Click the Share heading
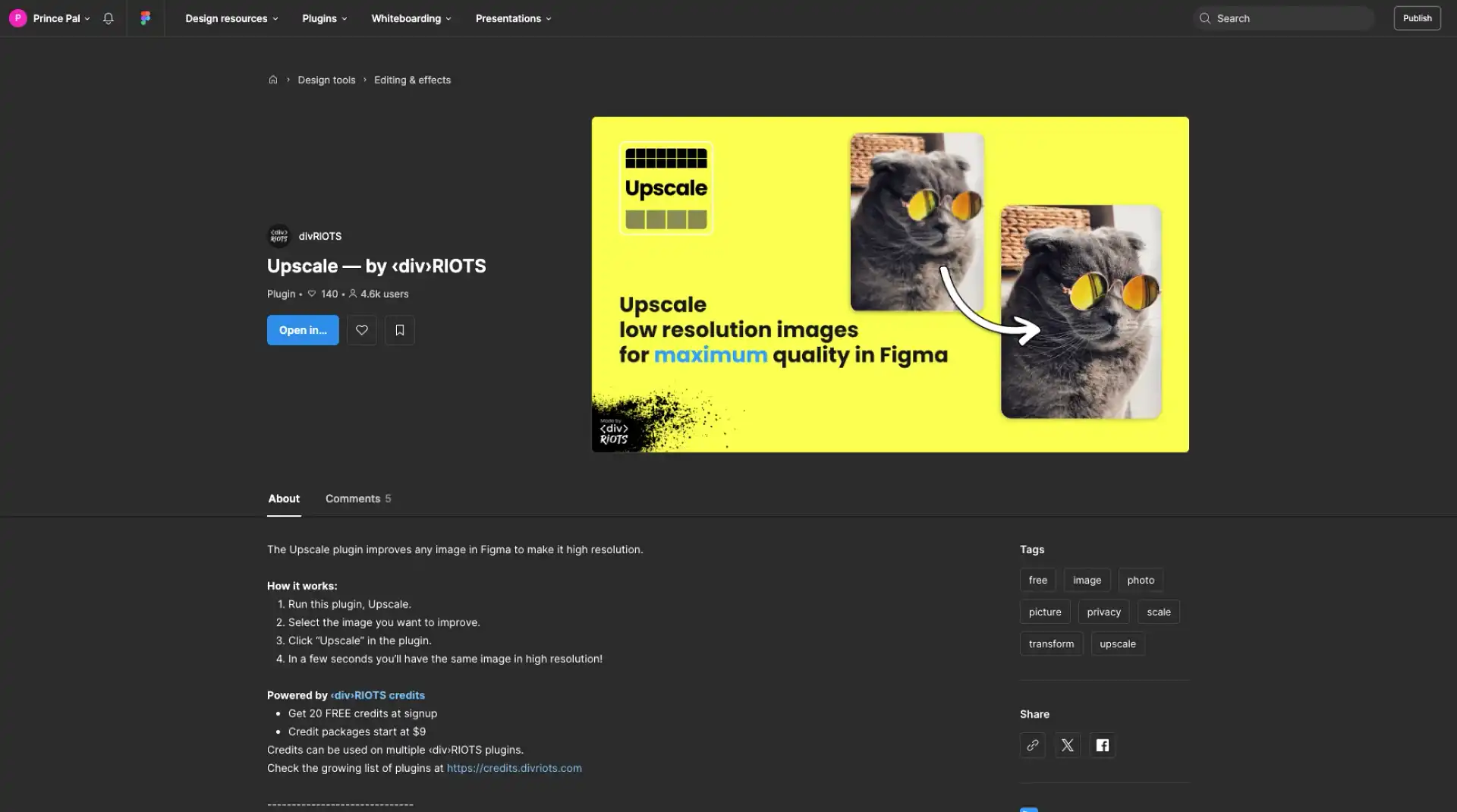 (1034, 714)
